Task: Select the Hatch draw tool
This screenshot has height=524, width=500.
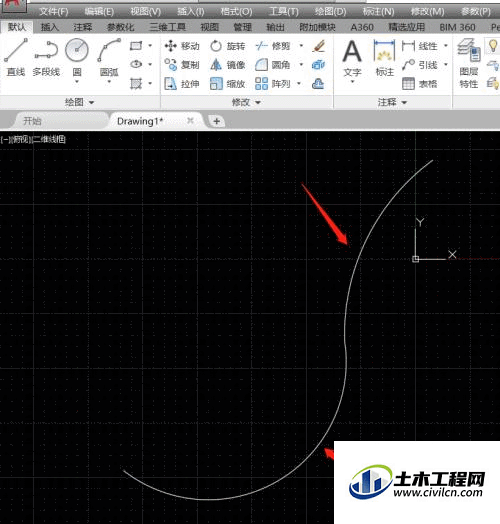Action: tap(136, 83)
